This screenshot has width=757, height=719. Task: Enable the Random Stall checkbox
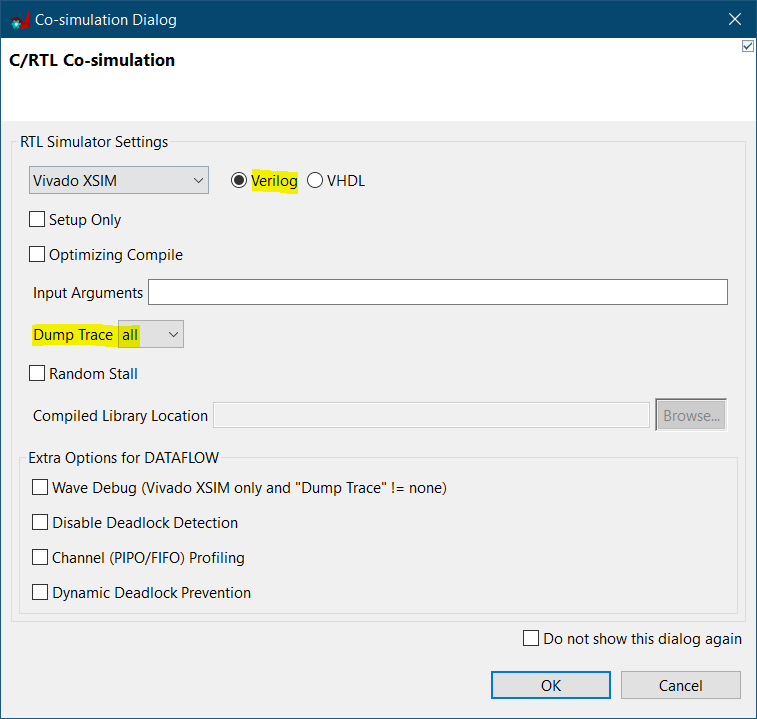pos(37,373)
